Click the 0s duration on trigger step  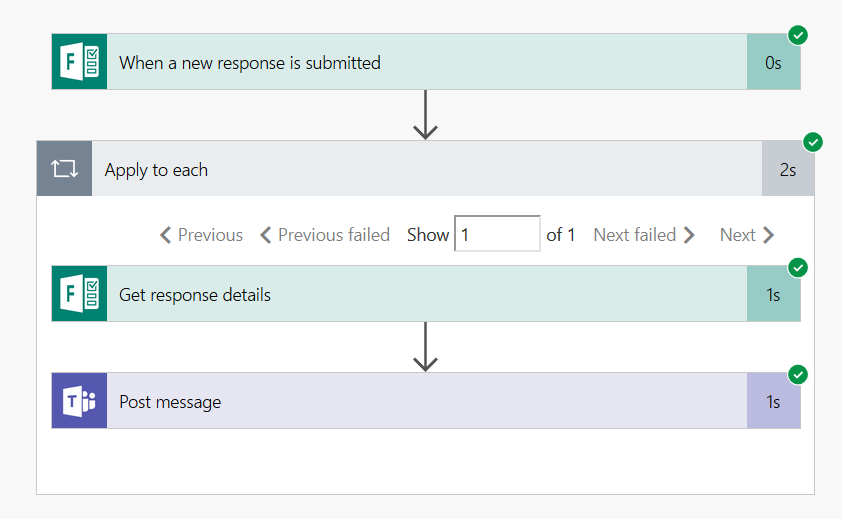coord(773,62)
